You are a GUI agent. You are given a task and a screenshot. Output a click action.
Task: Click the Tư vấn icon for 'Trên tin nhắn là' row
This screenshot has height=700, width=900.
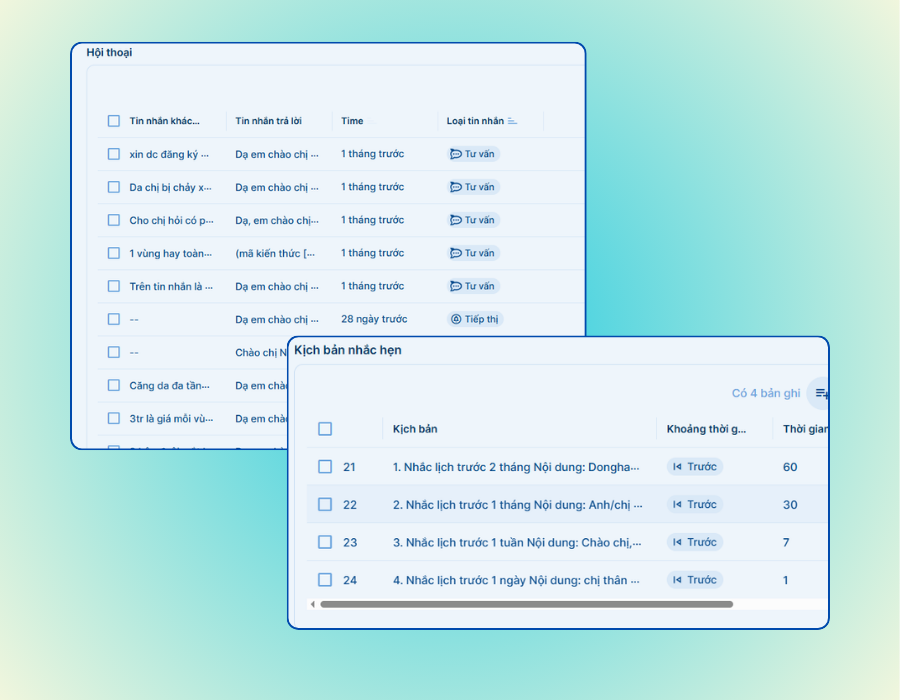(x=456, y=286)
